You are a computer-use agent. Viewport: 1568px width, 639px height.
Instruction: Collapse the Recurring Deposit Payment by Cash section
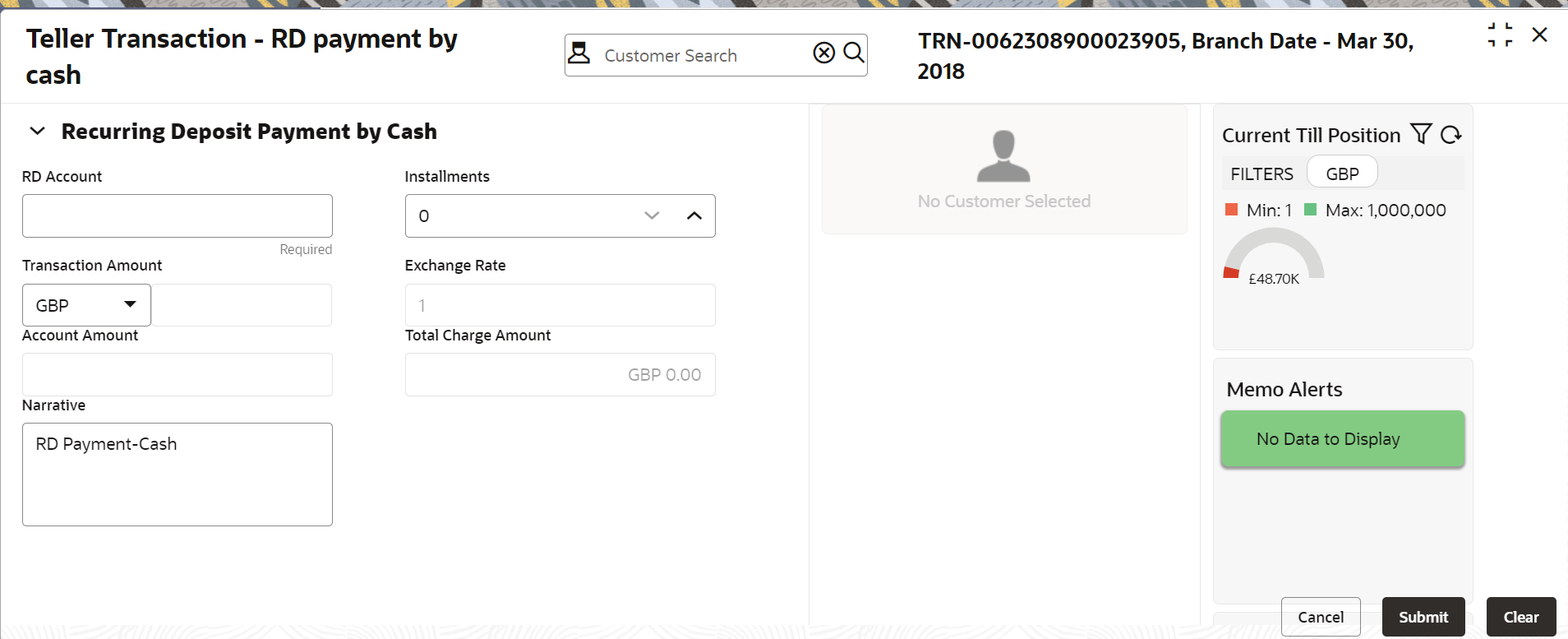coord(37,132)
